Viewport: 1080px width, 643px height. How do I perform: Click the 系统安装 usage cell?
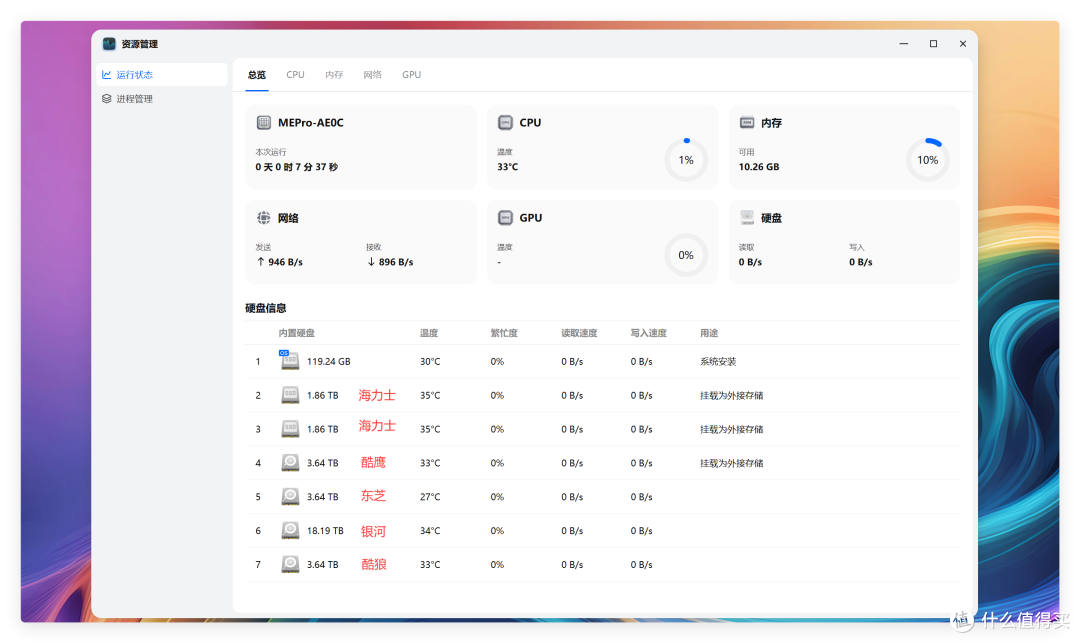(x=718, y=361)
